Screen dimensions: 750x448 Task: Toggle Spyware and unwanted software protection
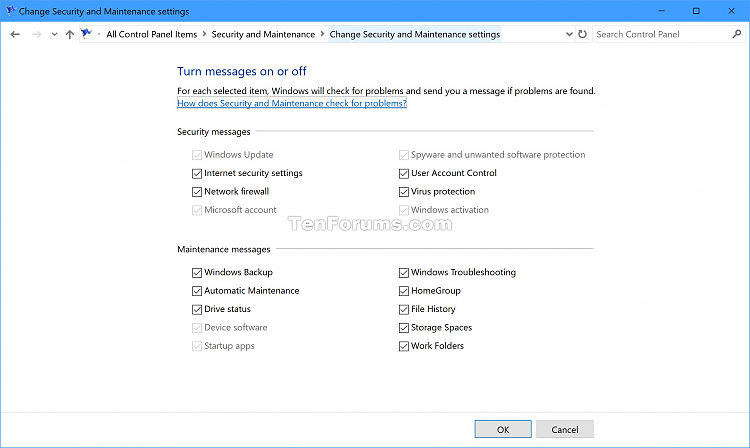(404, 155)
